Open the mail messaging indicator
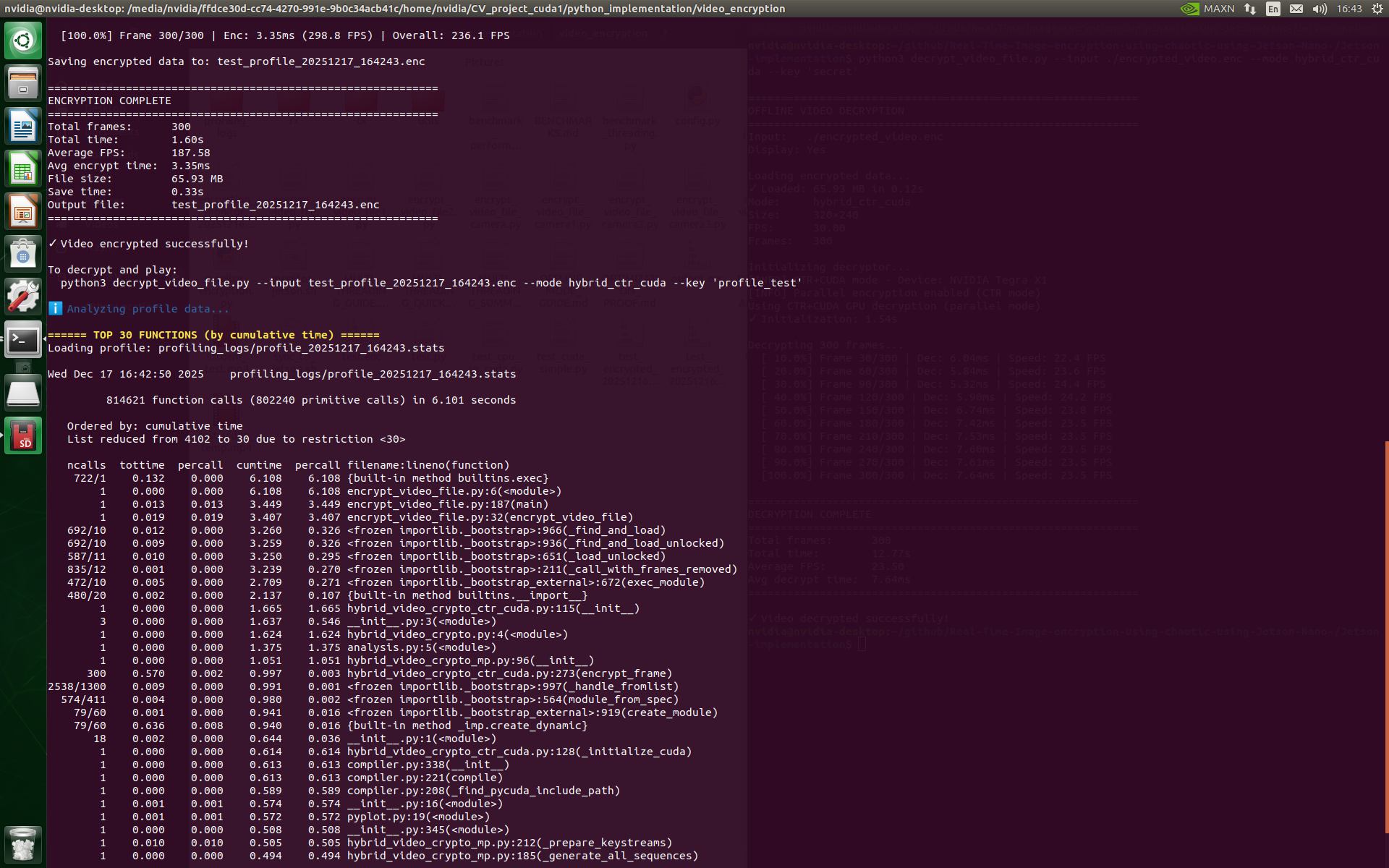The width and height of the screenshot is (1389, 868). pyautogui.click(x=1296, y=9)
